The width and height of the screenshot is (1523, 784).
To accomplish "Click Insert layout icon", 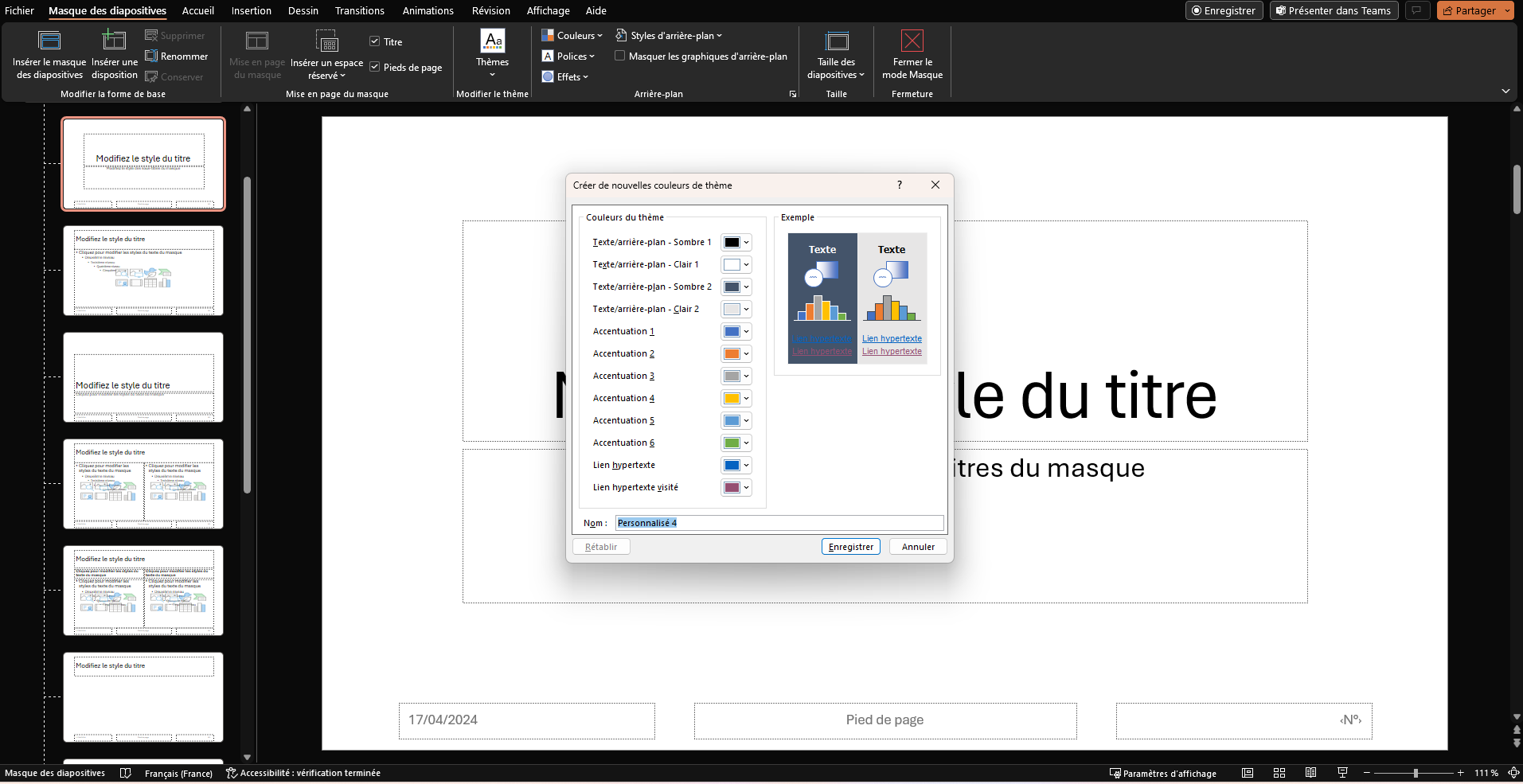I will coord(115,41).
